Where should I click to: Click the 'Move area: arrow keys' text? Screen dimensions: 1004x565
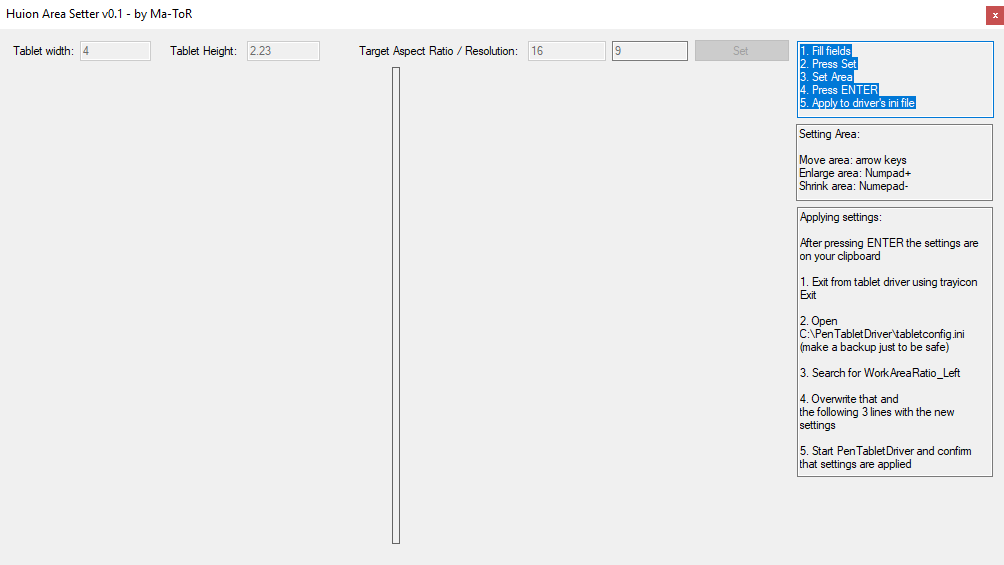click(853, 160)
